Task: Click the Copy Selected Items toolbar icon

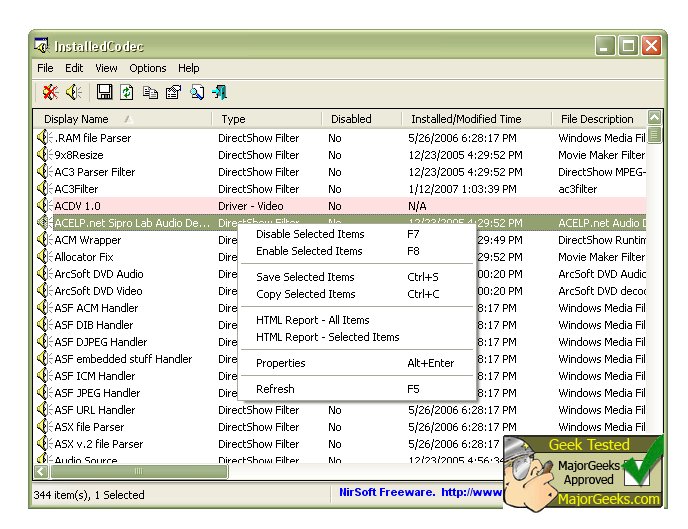Action: point(150,93)
